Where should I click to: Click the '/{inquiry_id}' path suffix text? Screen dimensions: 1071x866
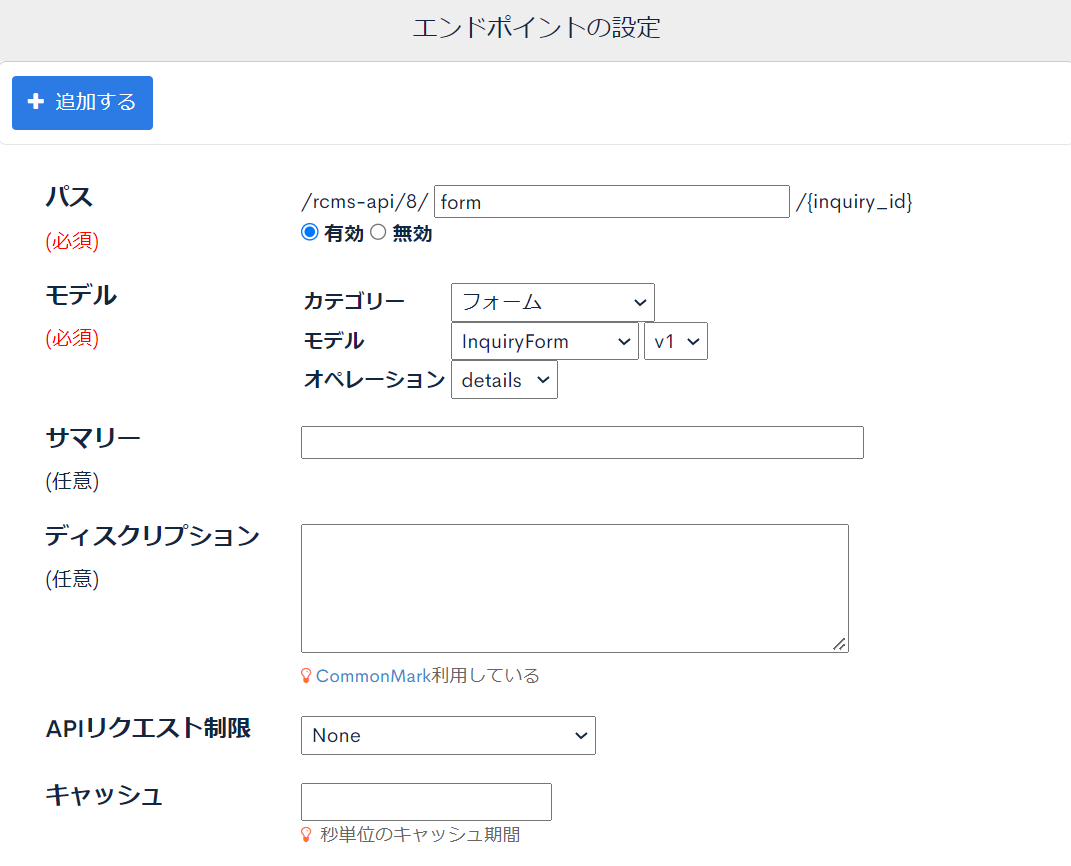(854, 201)
